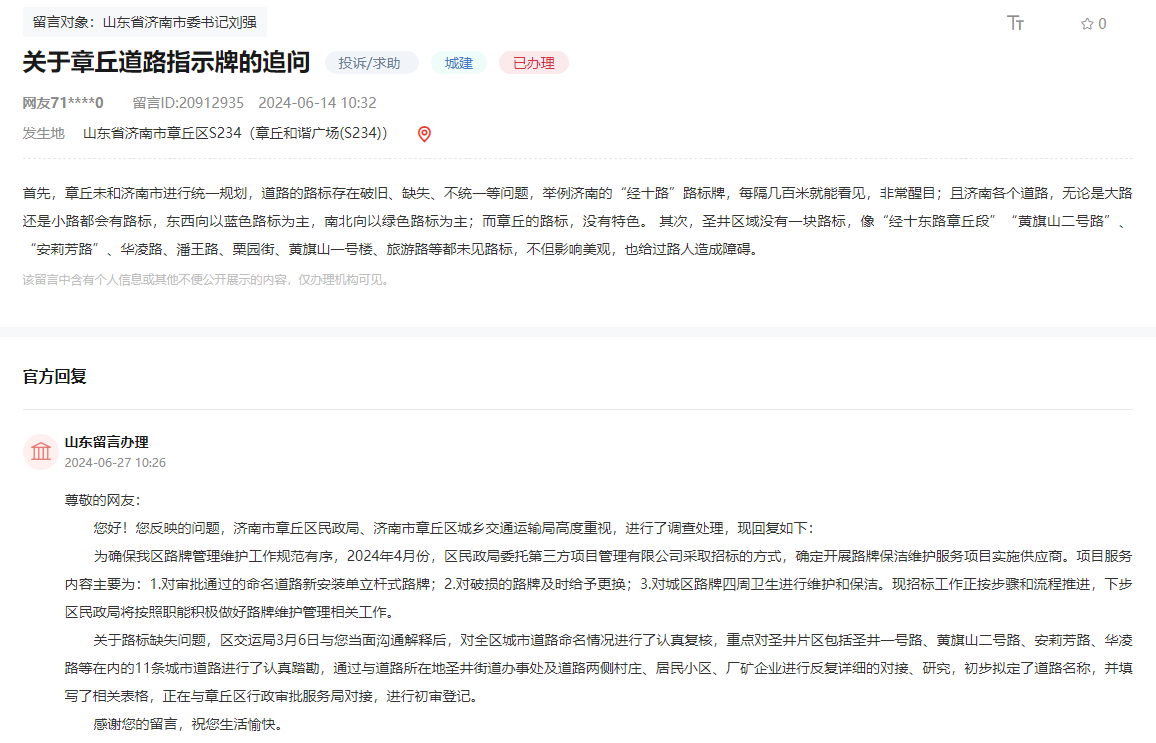This screenshot has height=743, width=1156.
Task: Click the star favorite icon
Action: [1087, 24]
